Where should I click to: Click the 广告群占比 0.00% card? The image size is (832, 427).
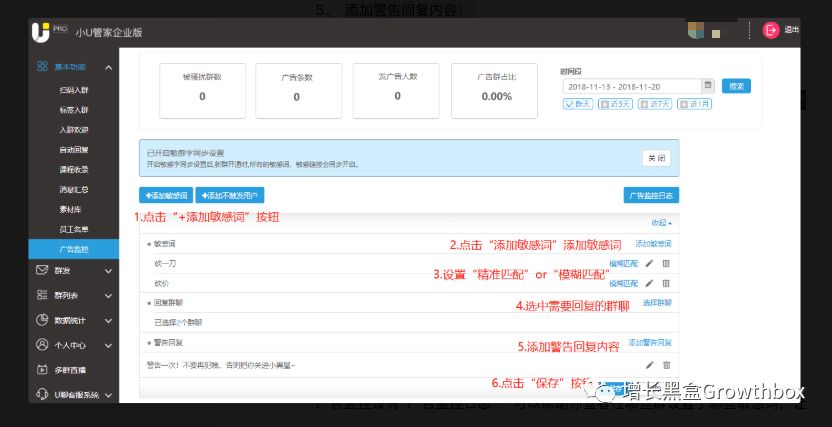495,91
